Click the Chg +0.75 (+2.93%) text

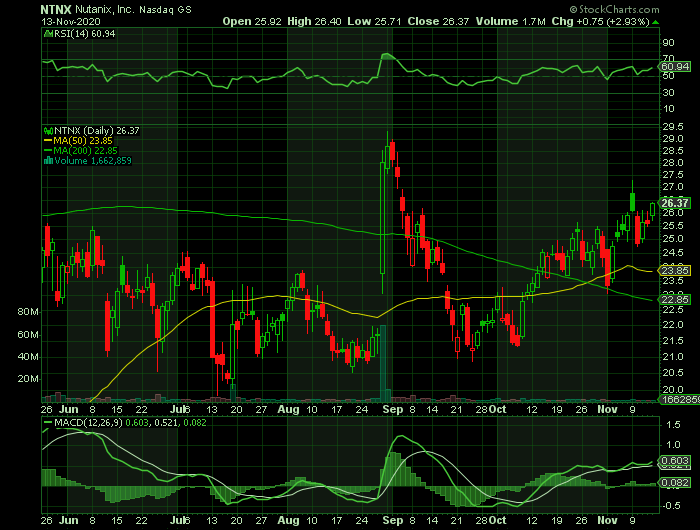(x=600, y=21)
